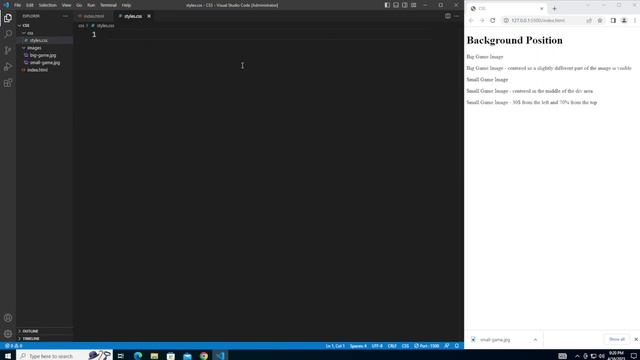Click the browser back arrow
Image resolution: width=640 pixels, height=360 pixels.
(x=471, y=20)
